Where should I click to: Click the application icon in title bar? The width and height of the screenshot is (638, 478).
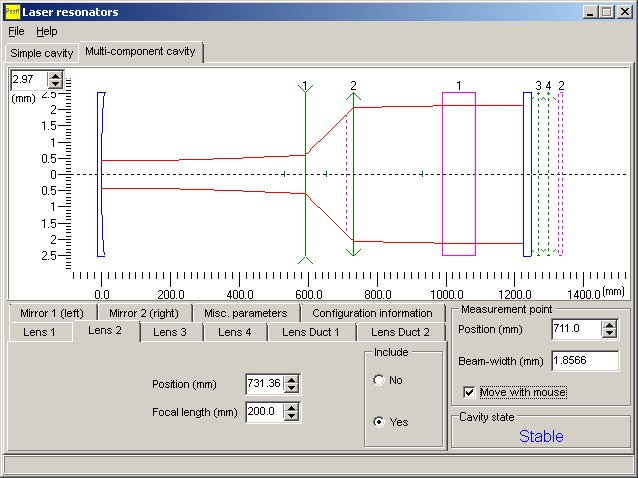coord(12,12)
